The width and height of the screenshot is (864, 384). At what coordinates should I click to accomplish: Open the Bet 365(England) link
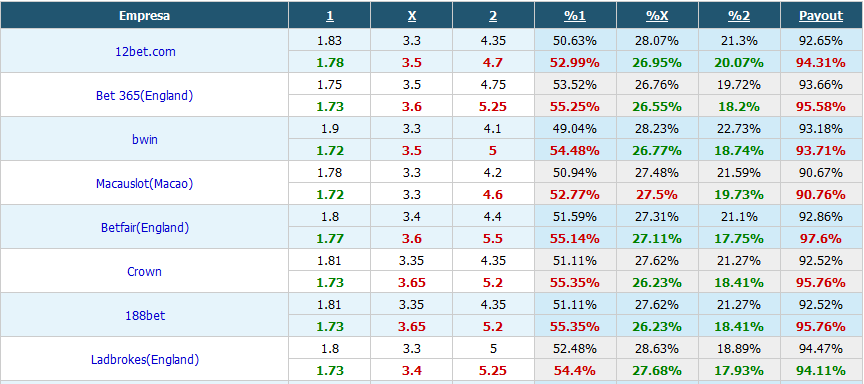point(144,95)
